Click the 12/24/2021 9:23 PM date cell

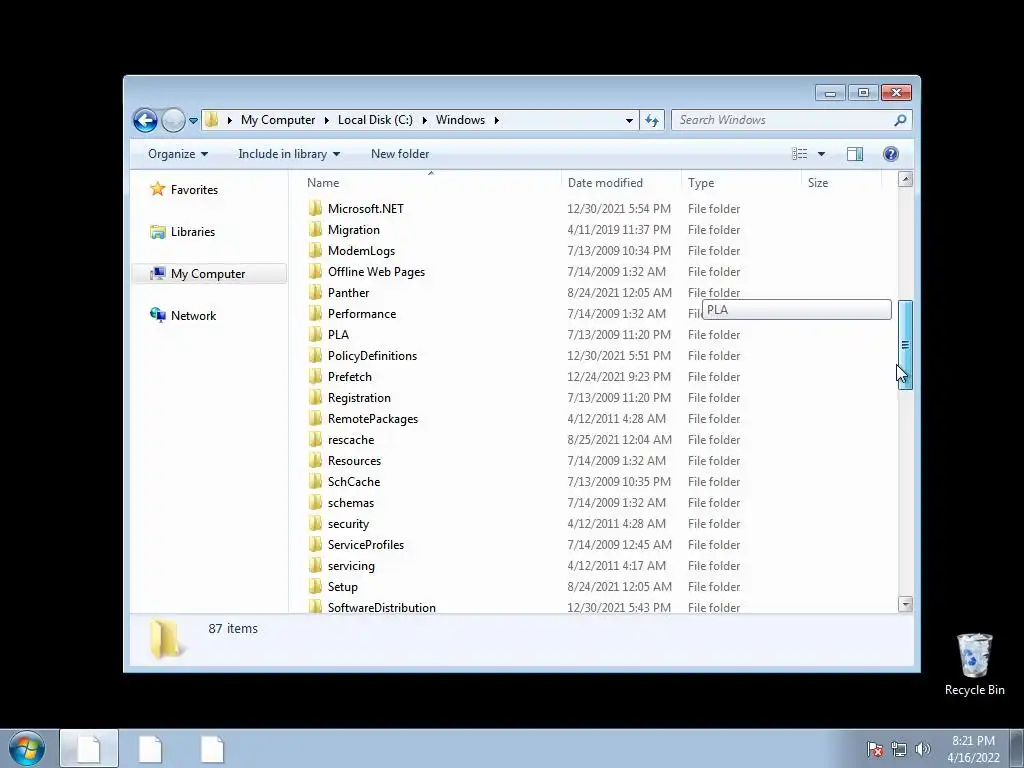[x=619, y=376]
